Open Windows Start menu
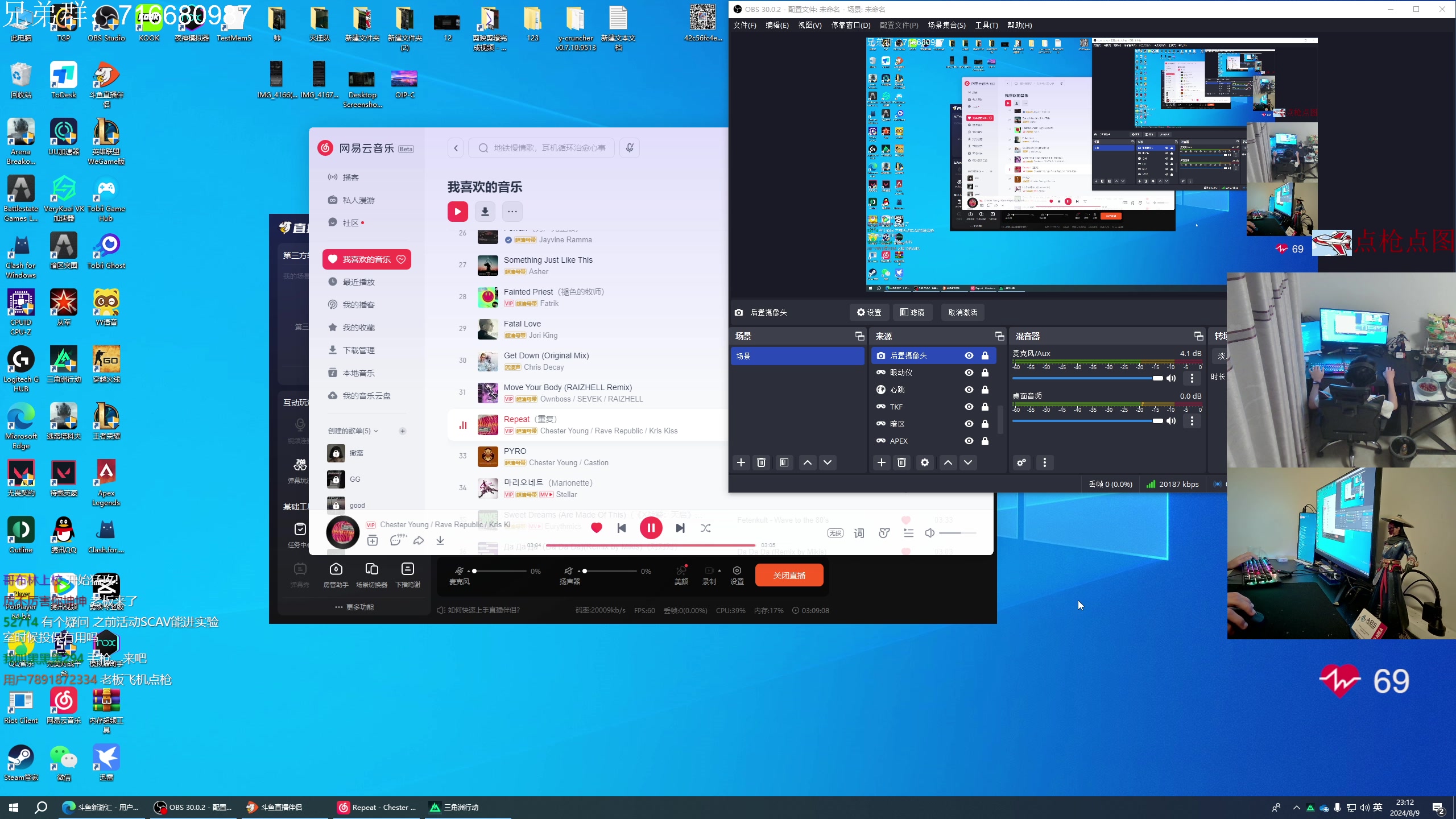1456x819 pixels. tap(14, 808)
